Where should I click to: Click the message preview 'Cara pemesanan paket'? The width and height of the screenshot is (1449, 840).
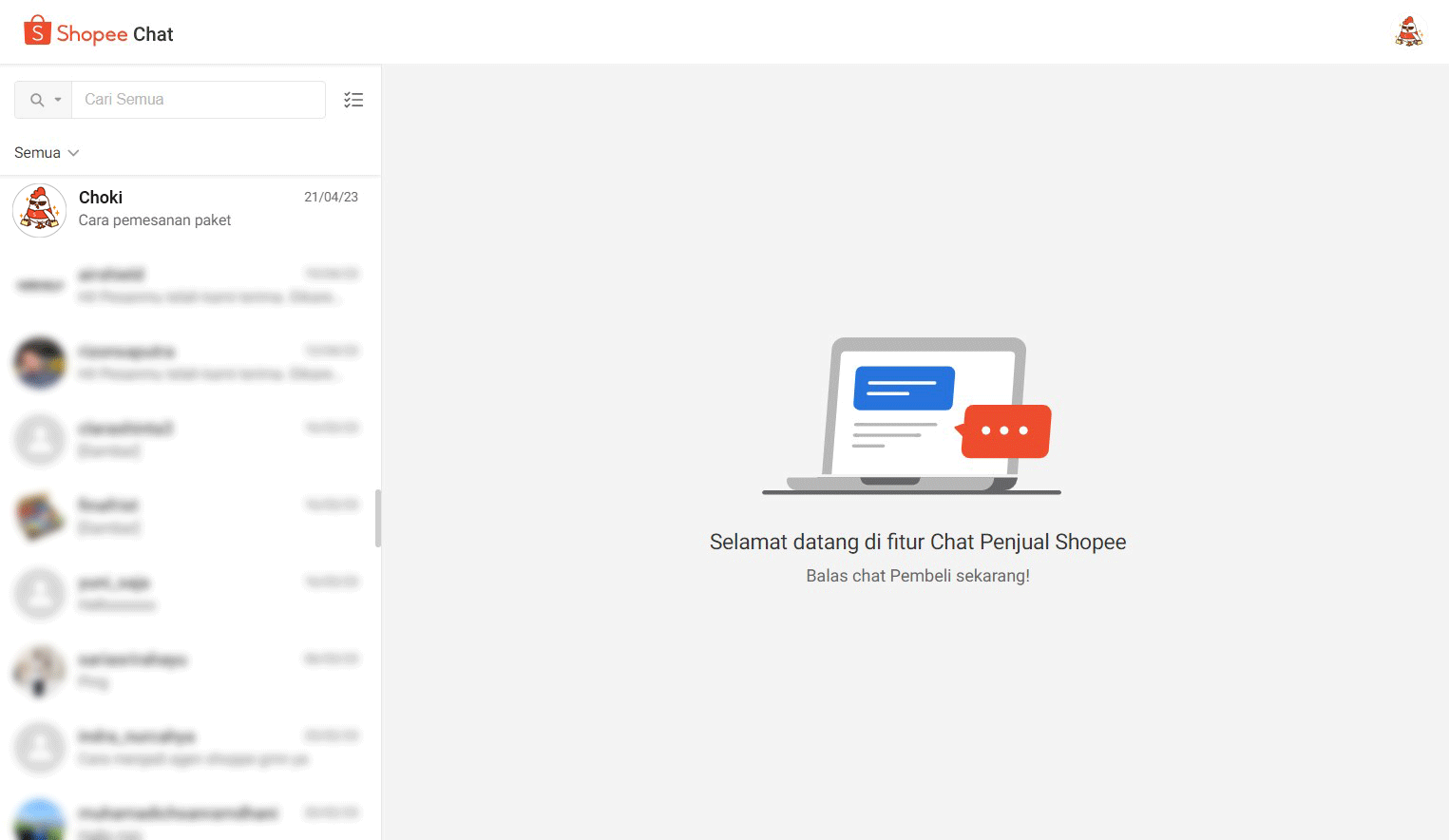pos(155,220)
